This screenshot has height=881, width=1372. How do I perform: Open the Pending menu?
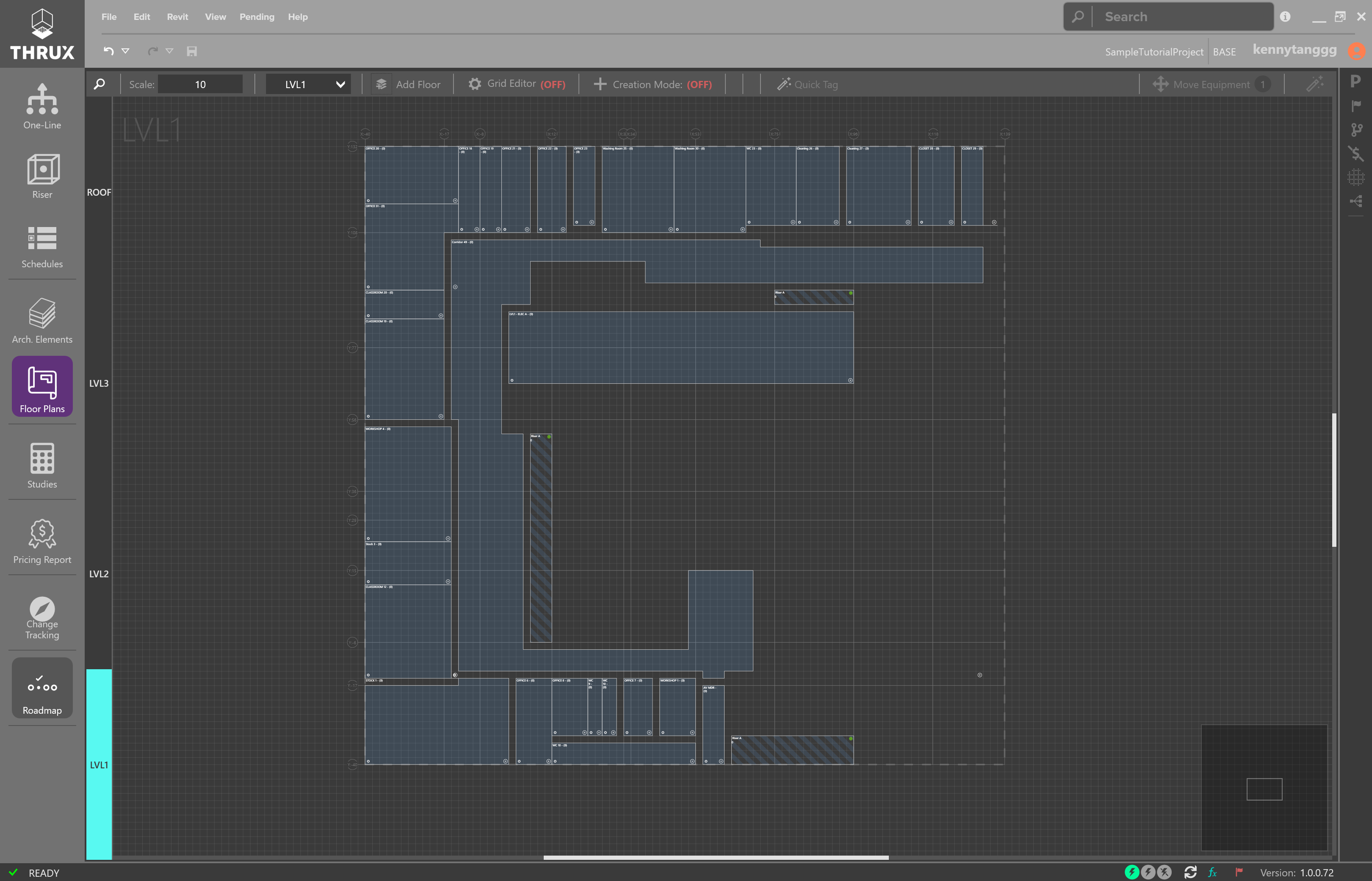click(257, 17)
